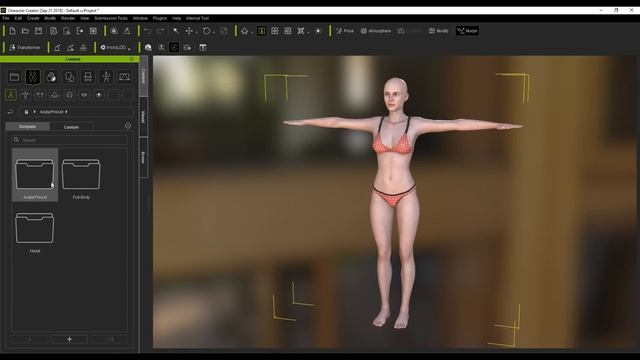Select the Move tool icon
Viewport: 640px width, 360px height.
[189, 31]
